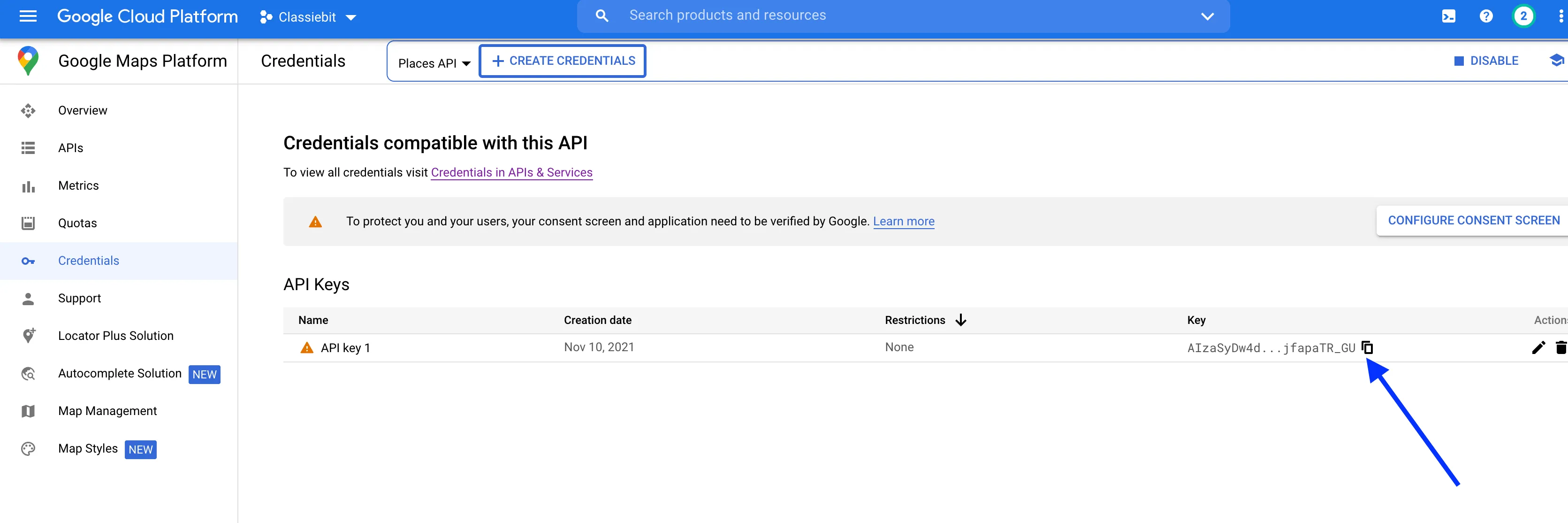This screenshot has width=1568, height=523.
Task: Open the navigation hamburger menu
Action: point(28,16)
